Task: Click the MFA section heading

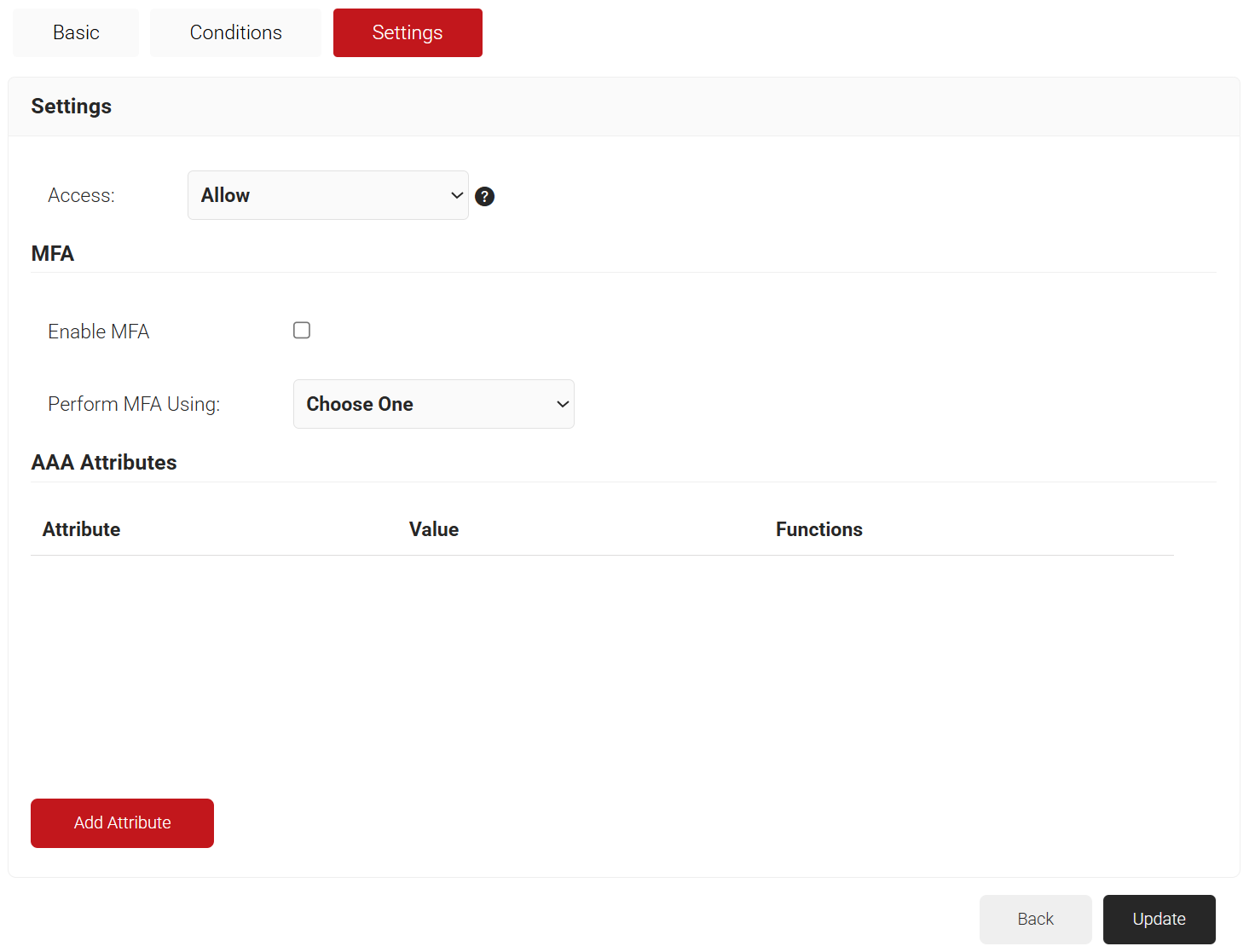Action: (53, 253)
